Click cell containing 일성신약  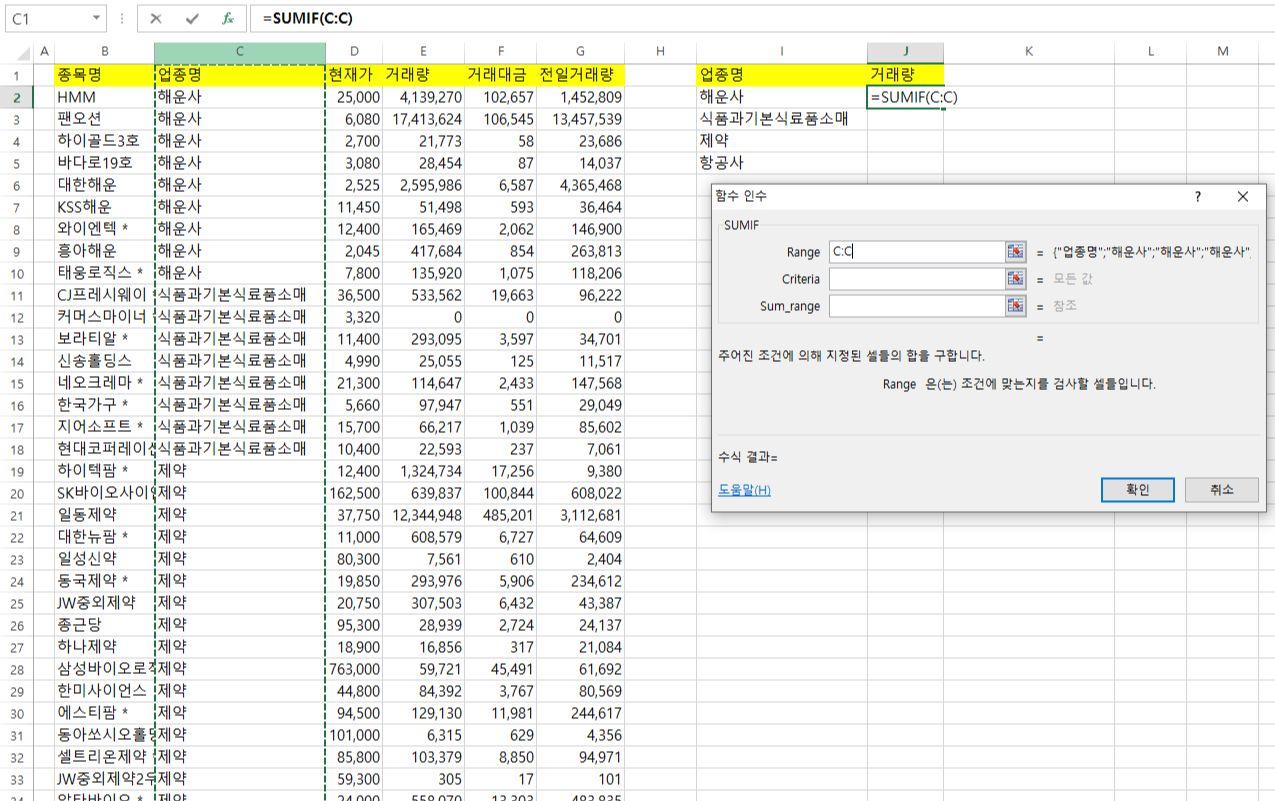[x=104, y=559]
